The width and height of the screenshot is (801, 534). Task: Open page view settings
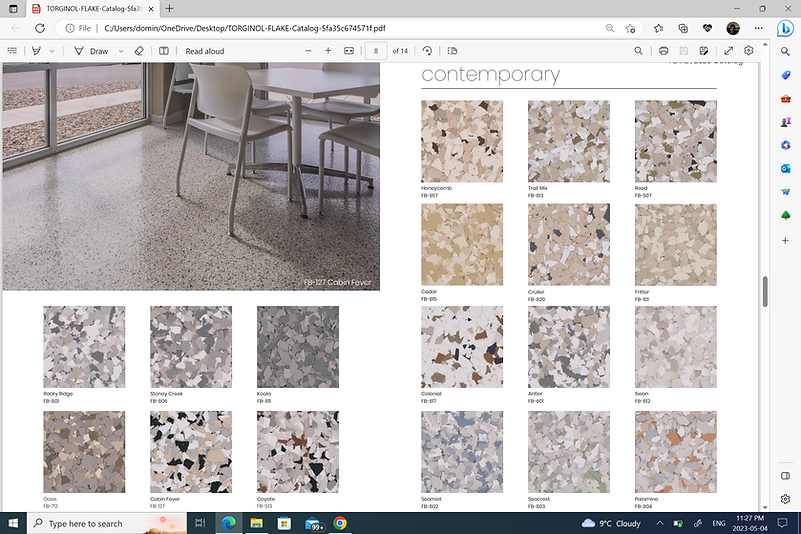point(452,51)
